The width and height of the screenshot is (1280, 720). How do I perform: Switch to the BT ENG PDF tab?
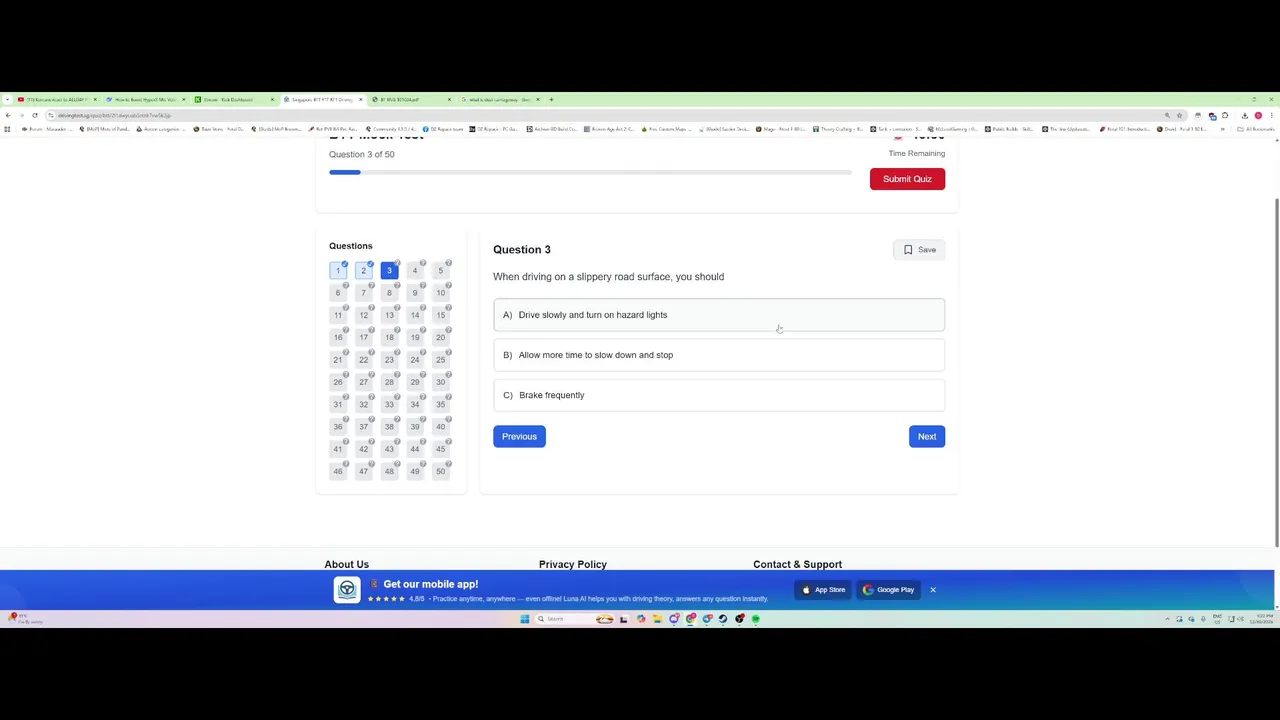412,100
